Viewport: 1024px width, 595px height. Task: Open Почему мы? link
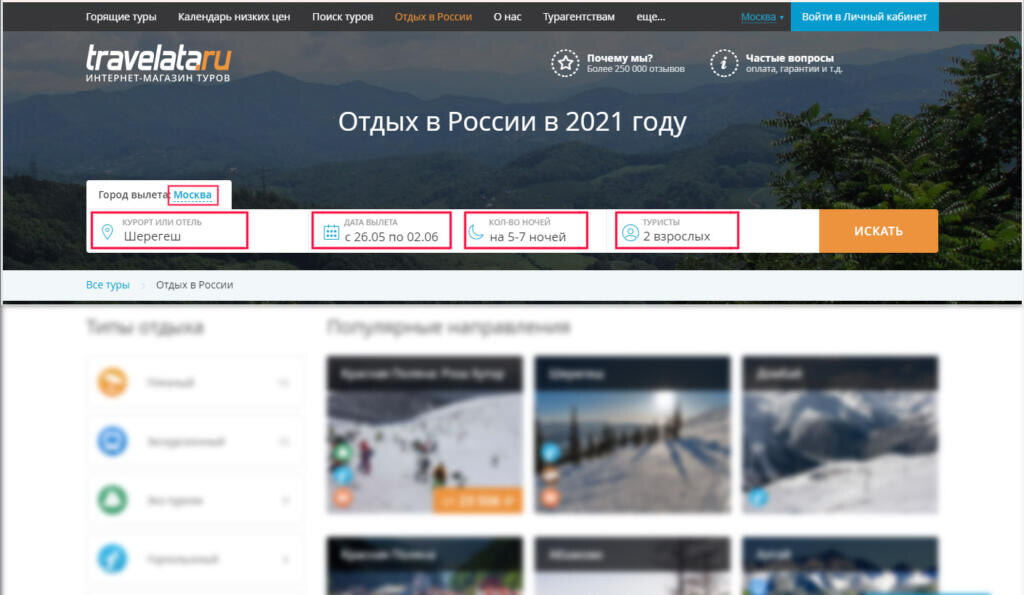click(619, 58)
